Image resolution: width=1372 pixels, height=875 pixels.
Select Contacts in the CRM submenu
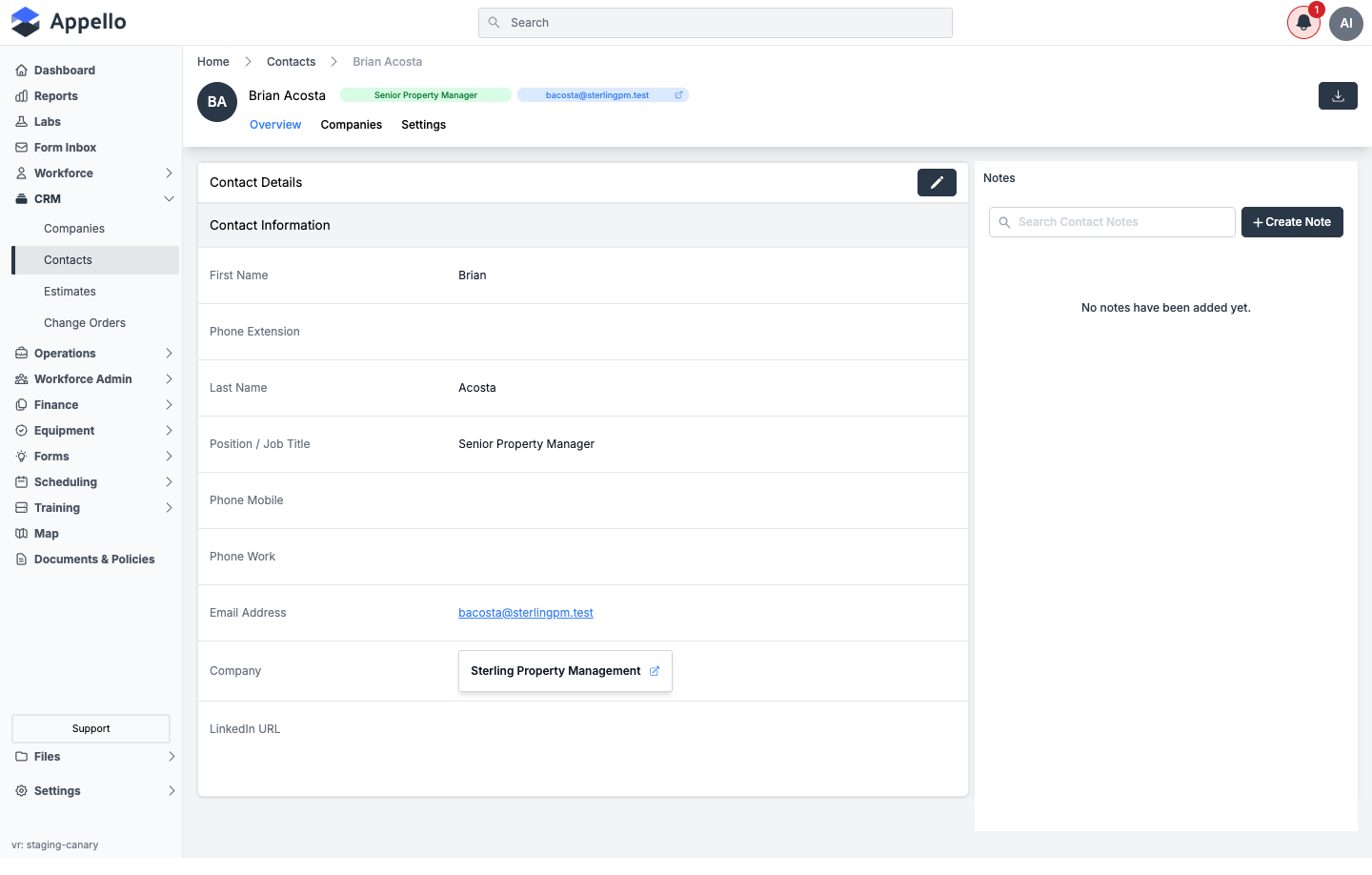click(x=95, y=260)
